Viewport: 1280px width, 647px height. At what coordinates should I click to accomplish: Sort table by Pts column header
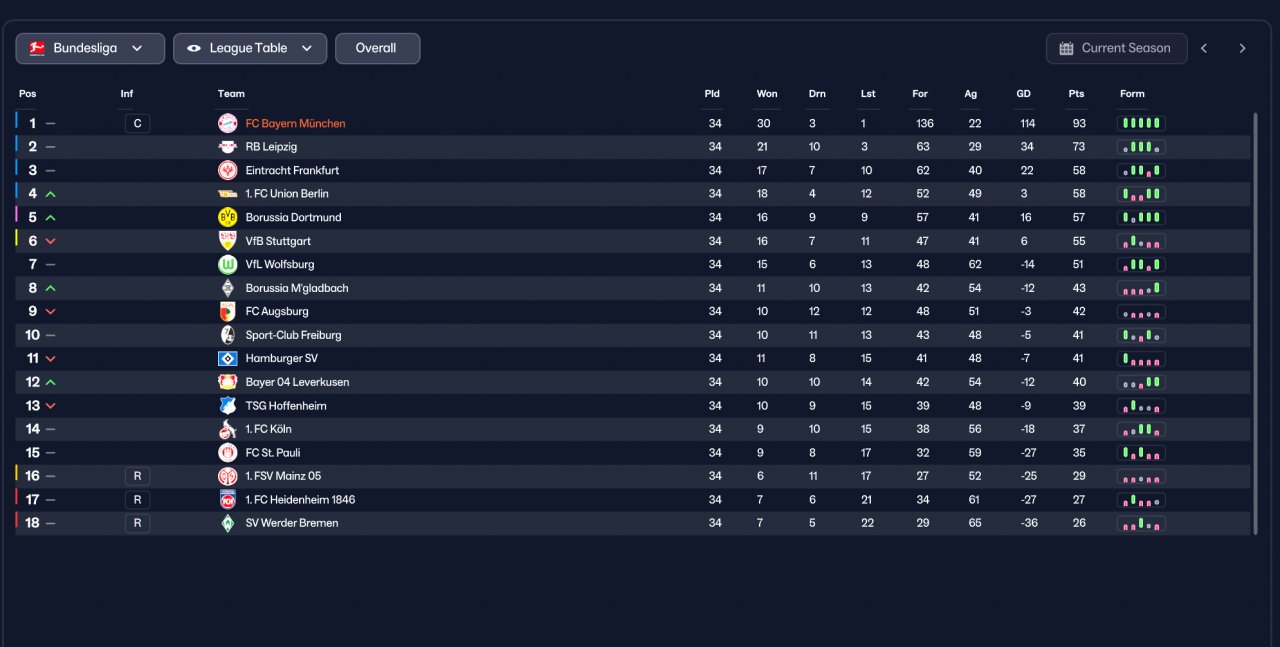(x=1076, y=94)
